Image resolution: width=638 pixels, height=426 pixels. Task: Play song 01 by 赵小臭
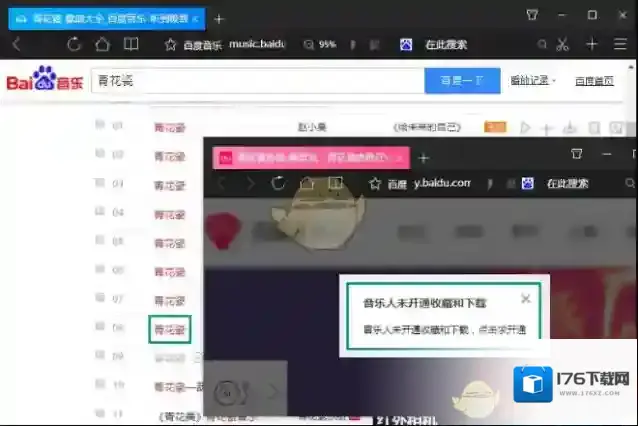[525, 128]
